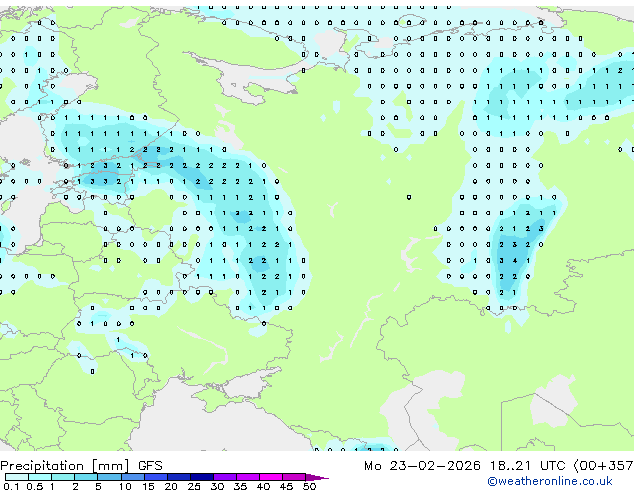Click the 'Precipitation [mm]' title text
Screen dimensions: 634x490
[x=65, y=466]
